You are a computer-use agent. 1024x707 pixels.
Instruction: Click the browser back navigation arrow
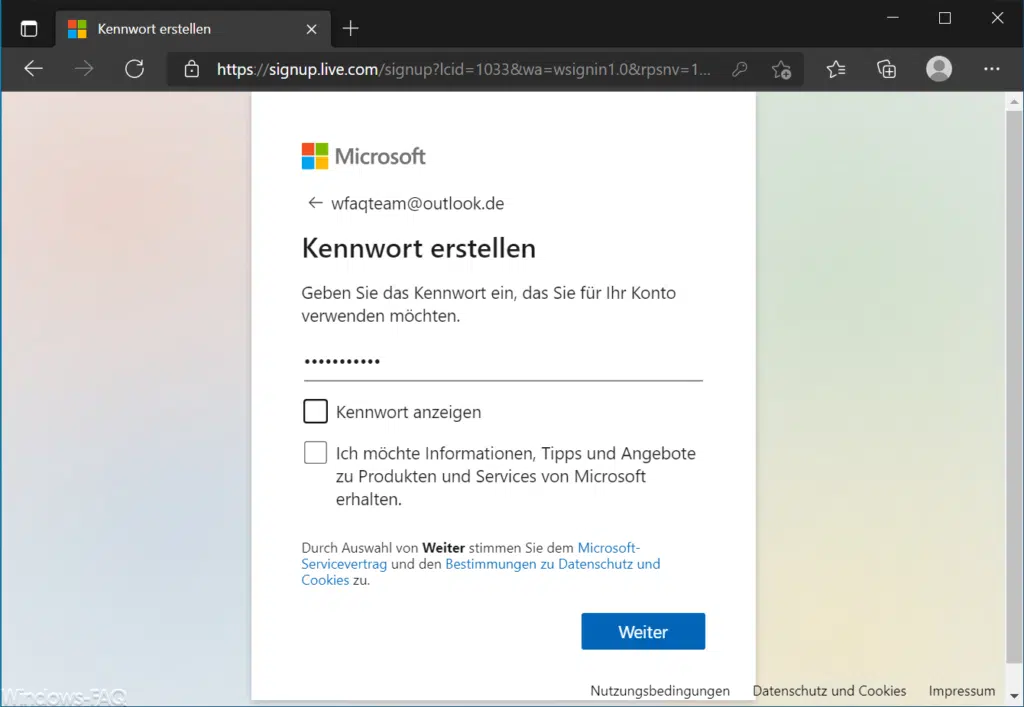pos(33,69)
